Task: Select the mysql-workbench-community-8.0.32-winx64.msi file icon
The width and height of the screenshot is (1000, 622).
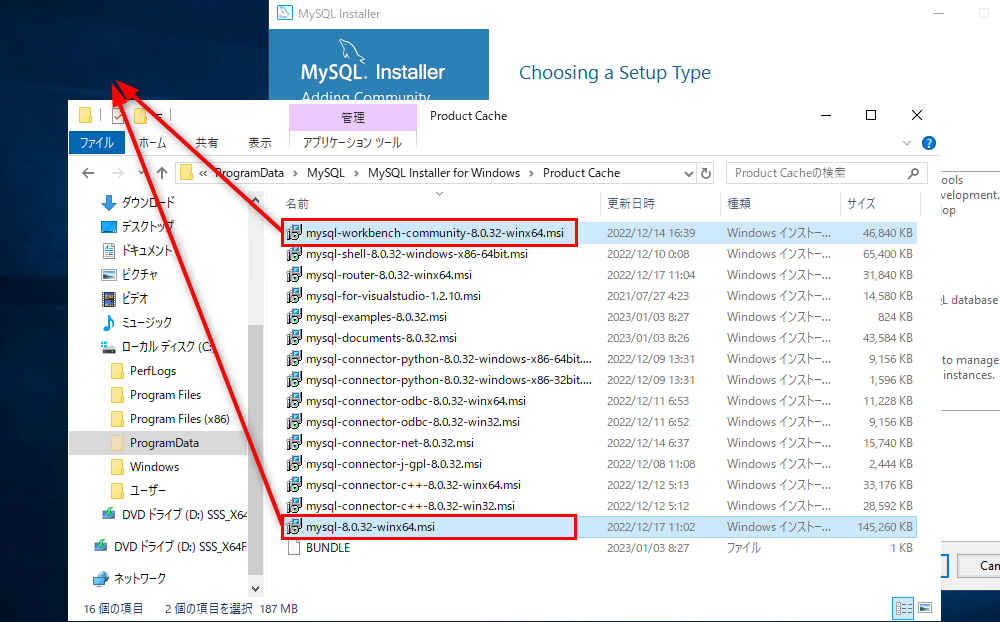Action: click(294, 233)
